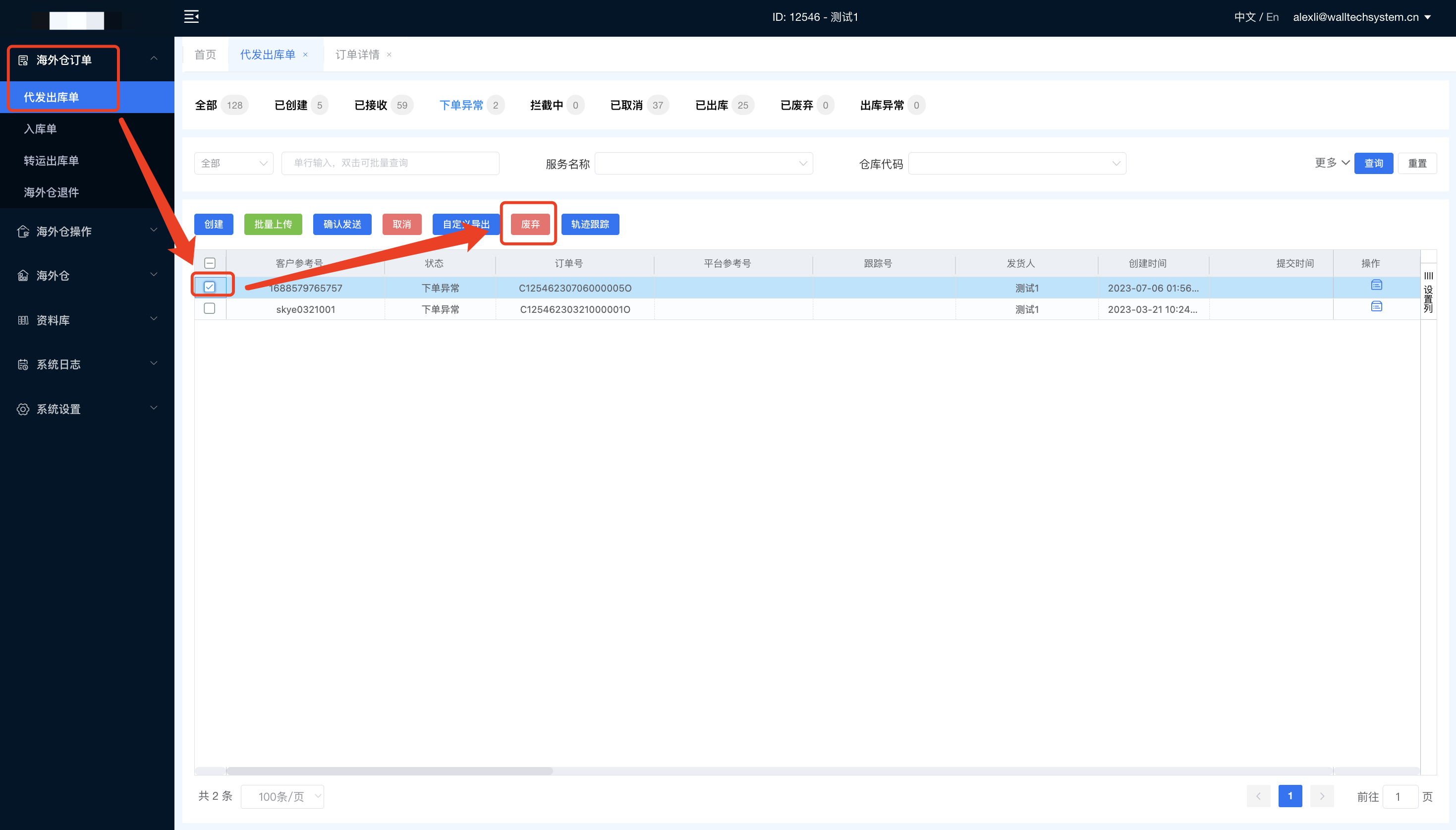Select the 已出库 status tab
1456x830 pixels.
tap(725, 106)
